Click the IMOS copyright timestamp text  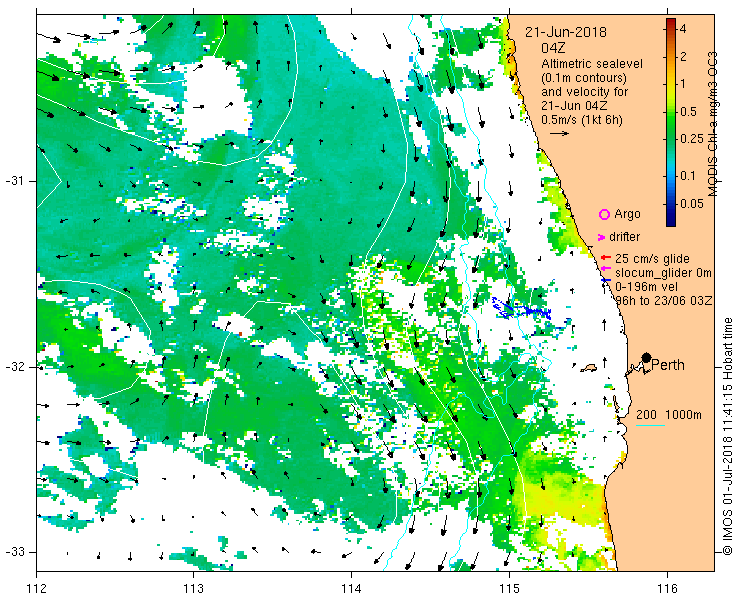coord(727,436)
